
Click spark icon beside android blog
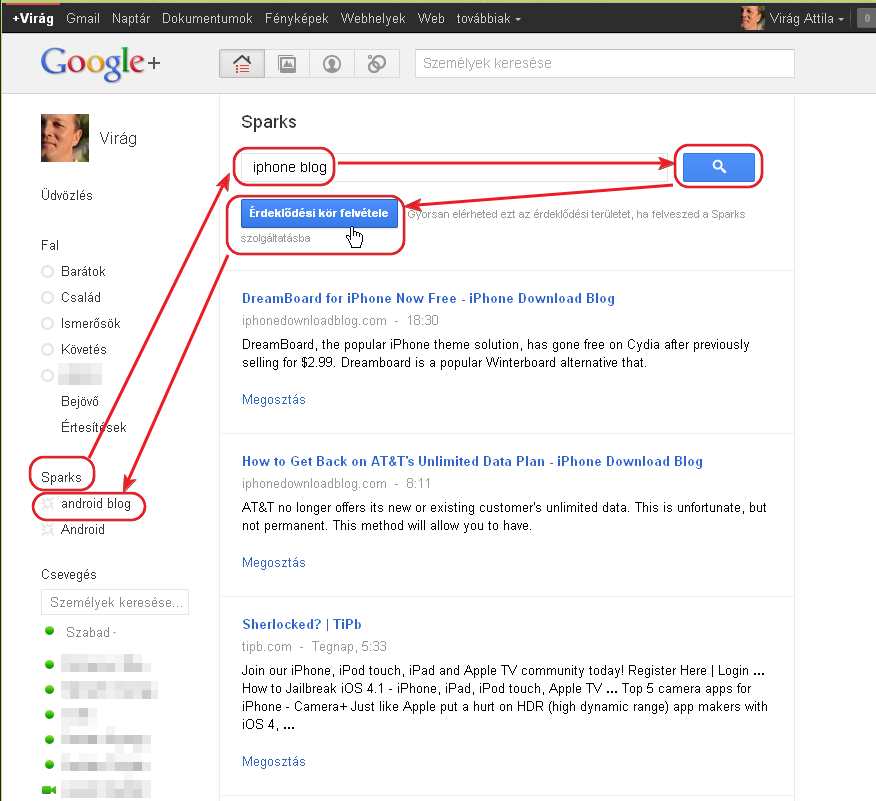point(47,503)
